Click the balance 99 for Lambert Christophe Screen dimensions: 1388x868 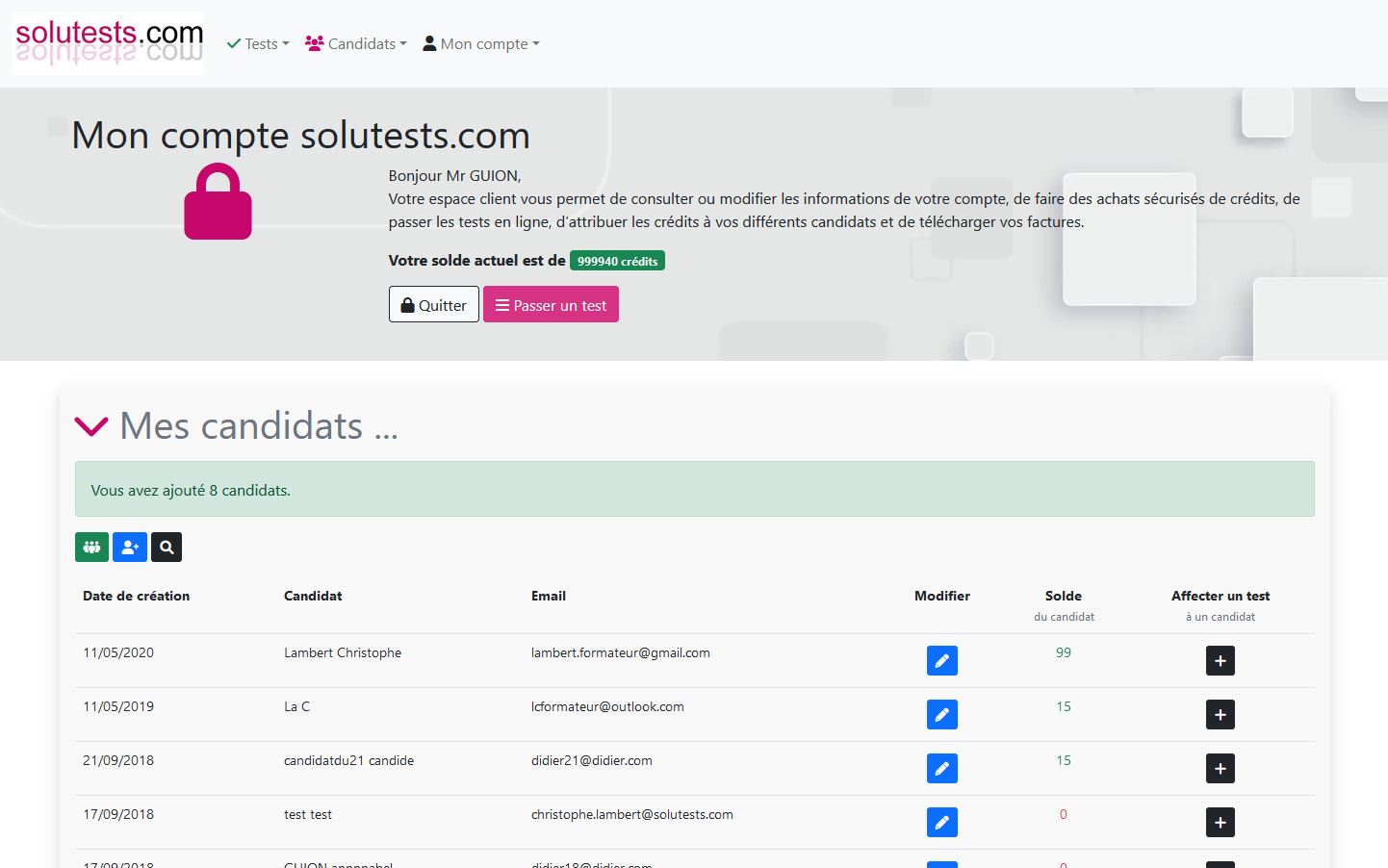(x=1064, y=652)
